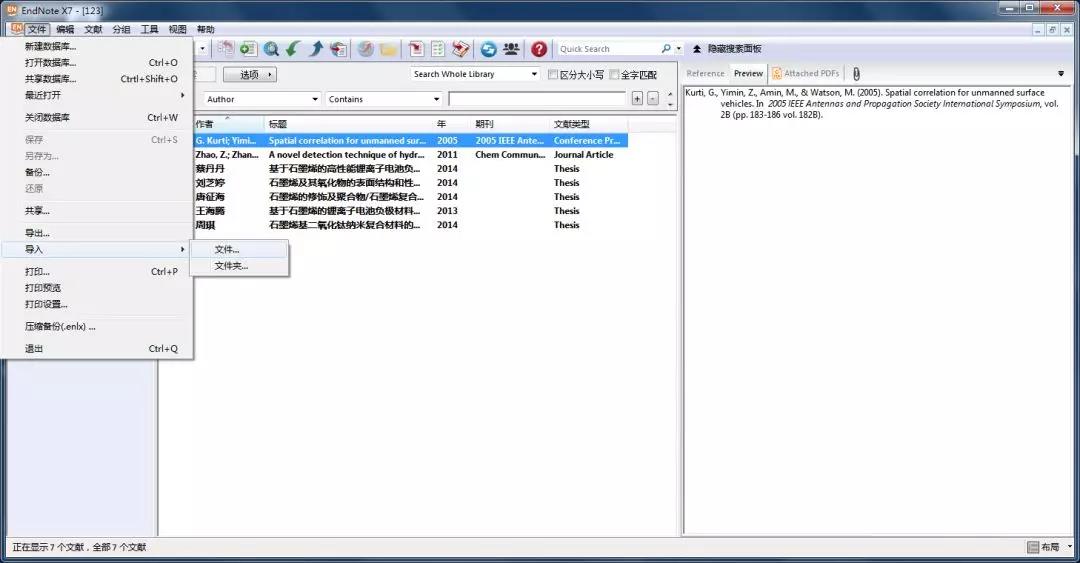Click the up arrow next to 隐藏搜索面板
This screenshot has height=563, width=1080.
[697, 49]
